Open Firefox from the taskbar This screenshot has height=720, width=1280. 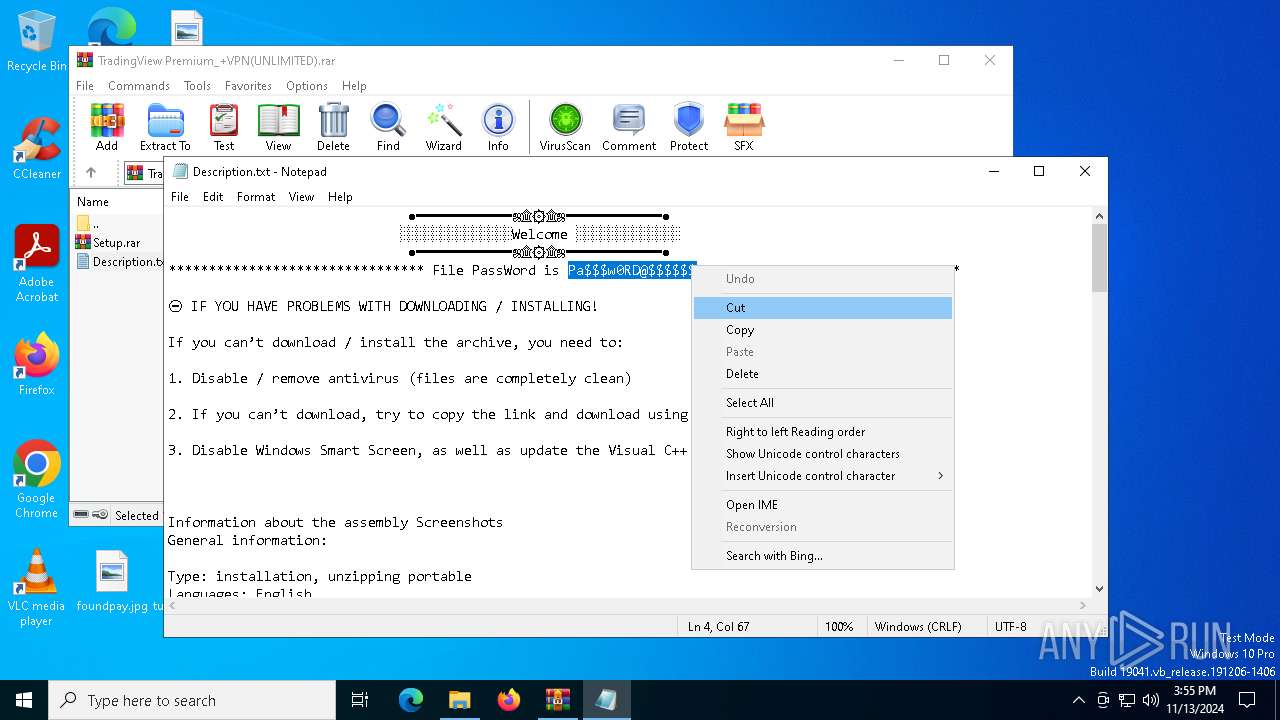(508, 700)
